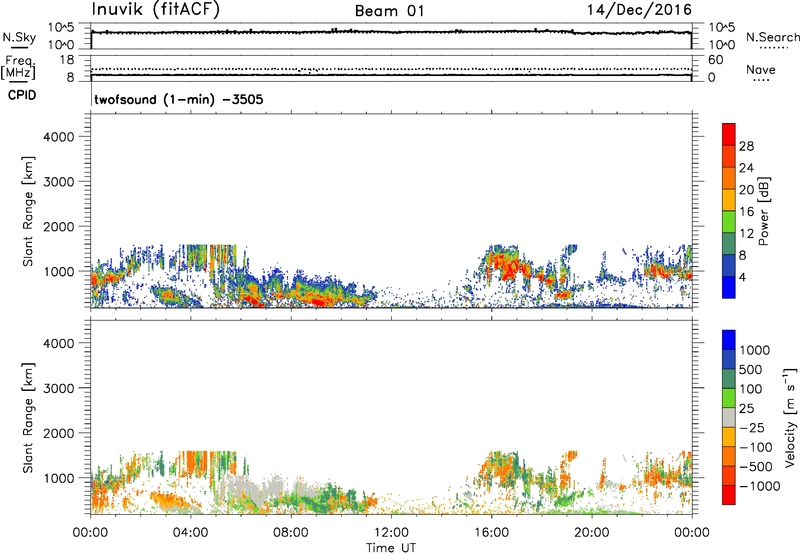Click the N.Search legend label
The height and width of the screenshot is (554, 800).
[773, 37]
